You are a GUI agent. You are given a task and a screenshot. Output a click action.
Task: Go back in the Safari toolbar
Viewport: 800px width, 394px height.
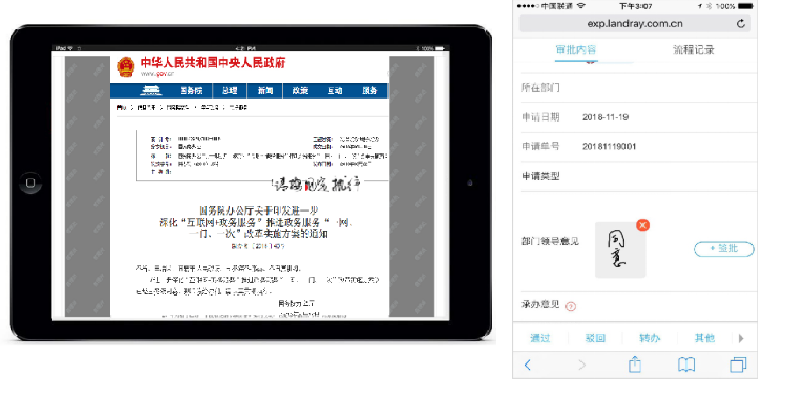(x=528, y=365)
